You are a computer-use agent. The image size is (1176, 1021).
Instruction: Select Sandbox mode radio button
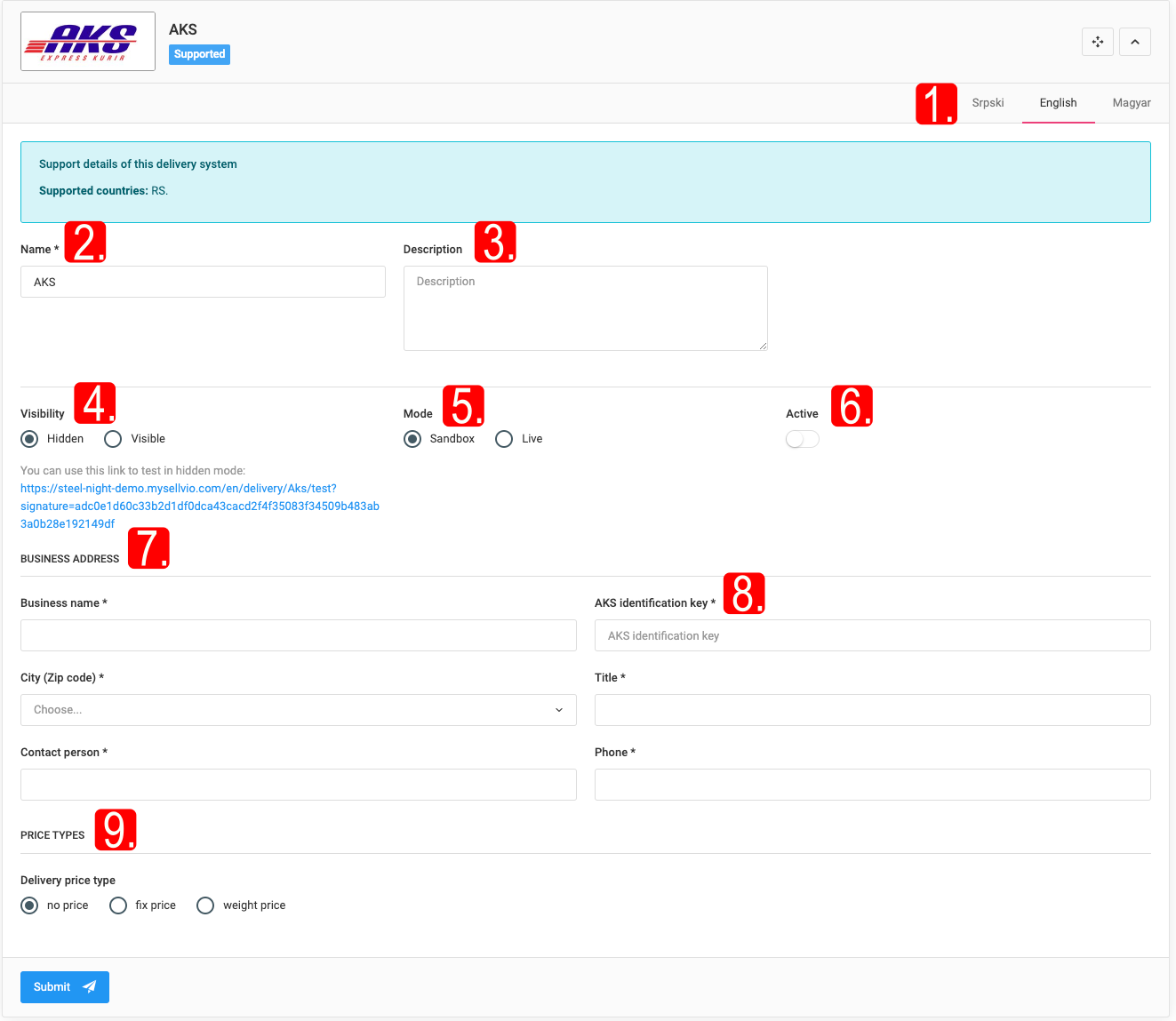412,439
